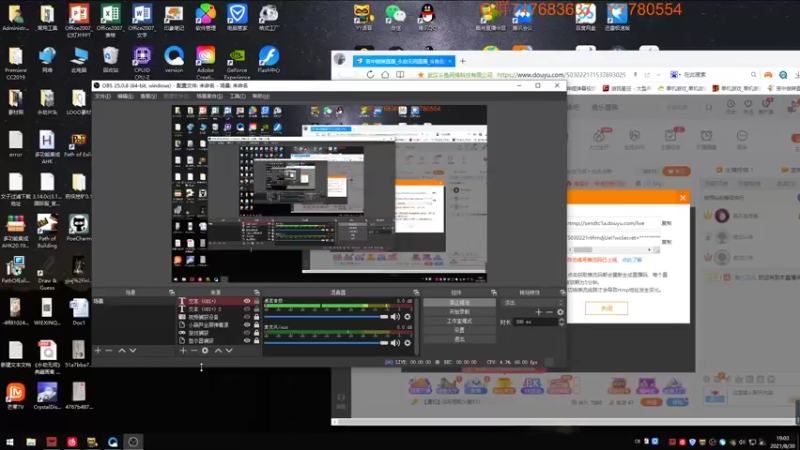Open a new browser tab with the plus button
Viewport: 800px width, 450px height.
pos(463,61)
